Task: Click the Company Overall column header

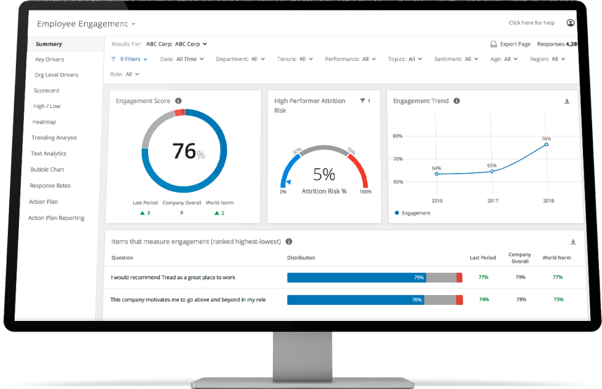Action: pyautogui.click(x=520, y=258)
